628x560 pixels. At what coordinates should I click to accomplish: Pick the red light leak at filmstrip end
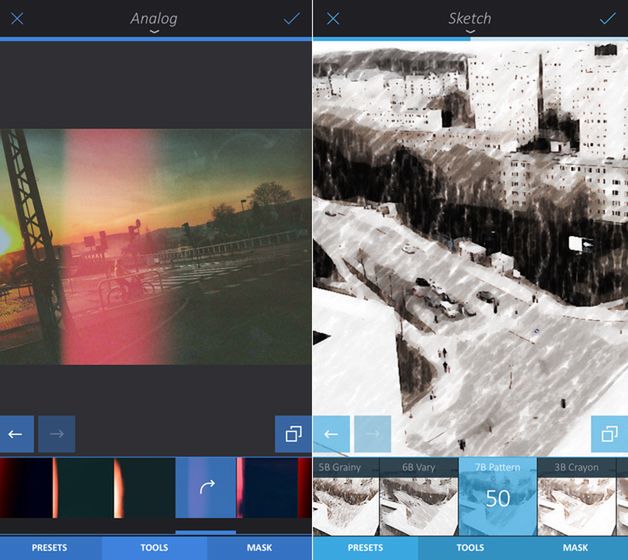pyautogui.click(x=305, y=488)
